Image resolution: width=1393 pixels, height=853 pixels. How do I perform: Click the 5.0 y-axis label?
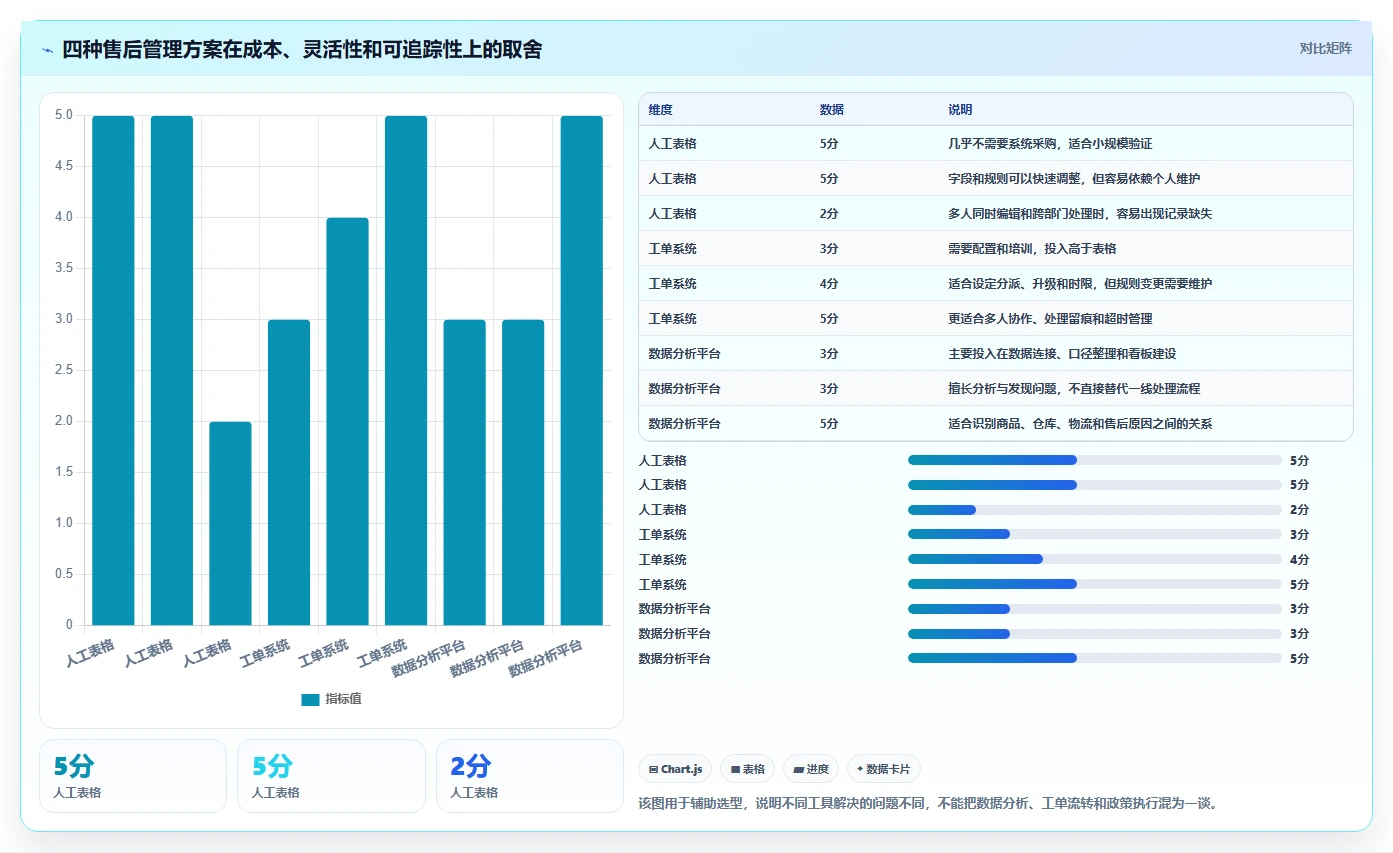point(63,115)
